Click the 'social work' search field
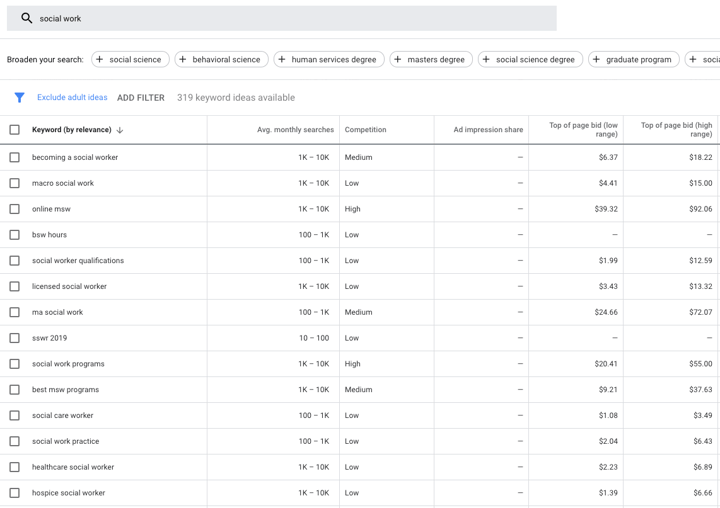This screenshot has width=720, height=508. (x=281, y=18)
